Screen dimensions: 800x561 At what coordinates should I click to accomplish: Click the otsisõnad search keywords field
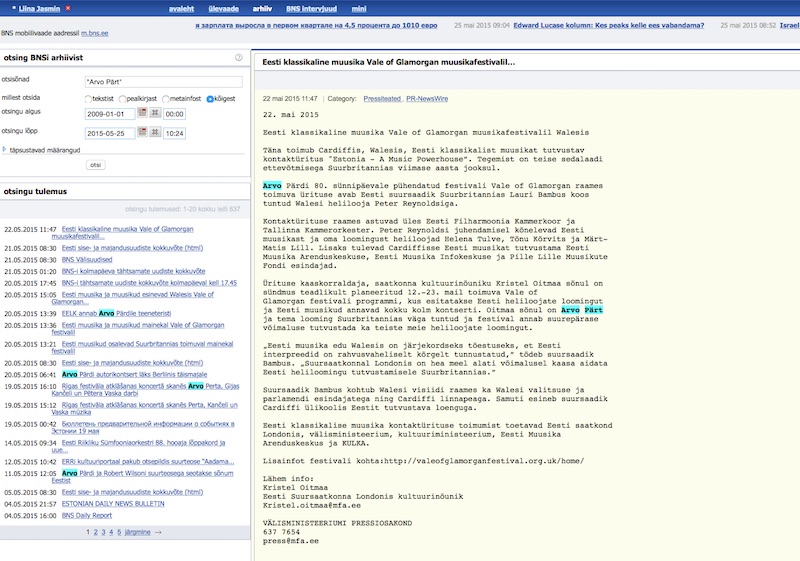tap(163, 82)
